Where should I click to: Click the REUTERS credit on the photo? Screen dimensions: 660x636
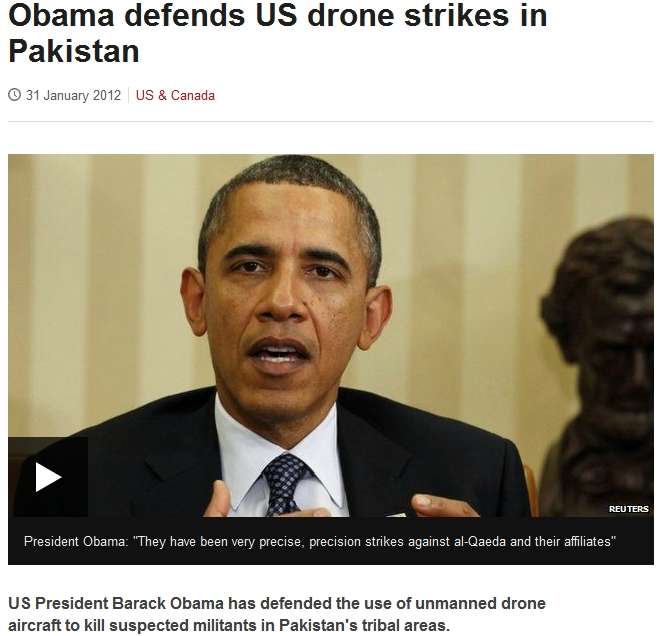[x=628, y=509]
